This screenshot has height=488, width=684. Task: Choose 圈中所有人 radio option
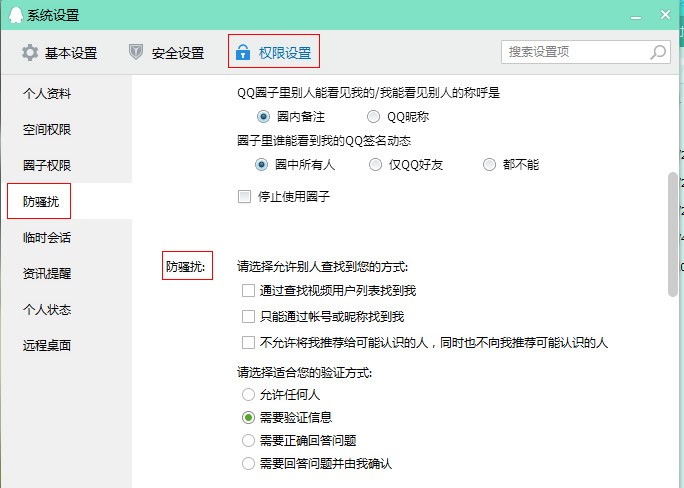tap(261, 165)
